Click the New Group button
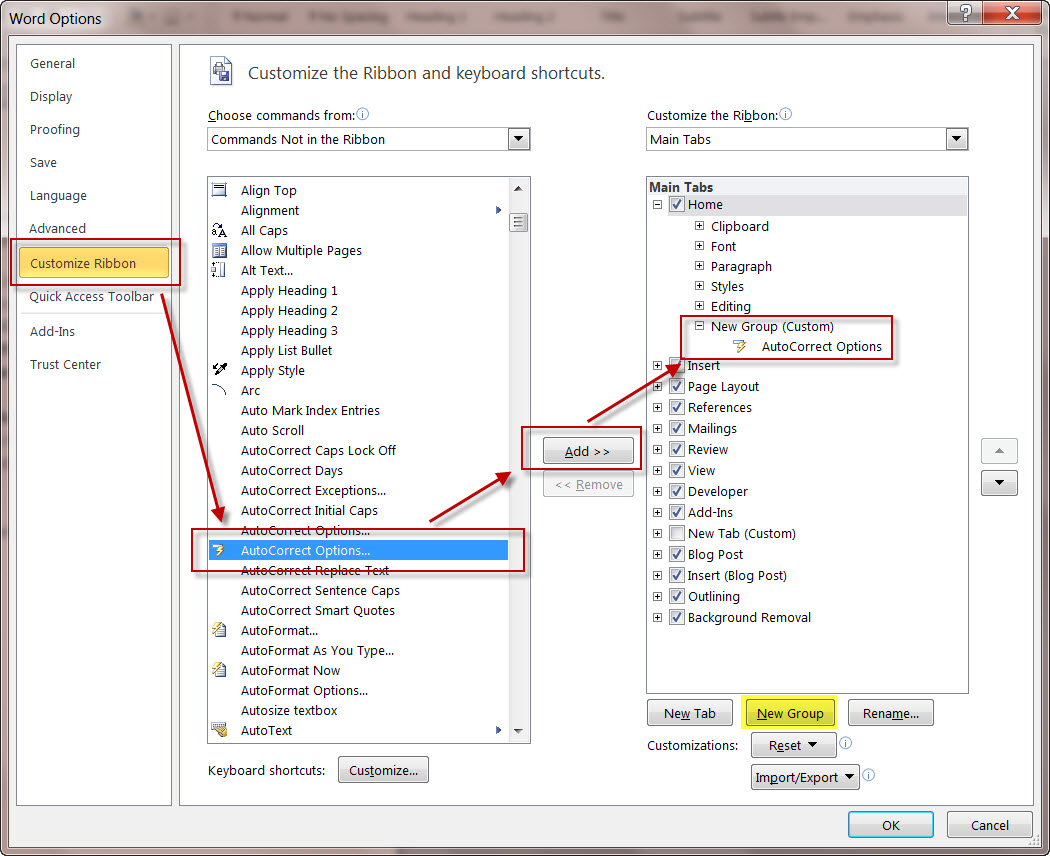 click(x=790, y=713)
